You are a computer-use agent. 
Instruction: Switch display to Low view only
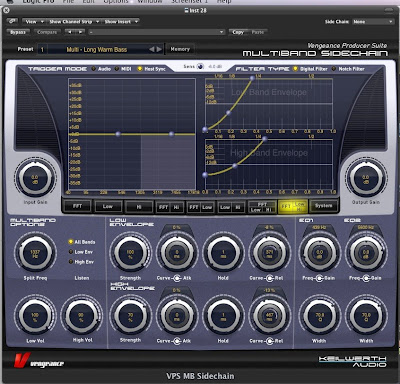(x=108, y=206)
